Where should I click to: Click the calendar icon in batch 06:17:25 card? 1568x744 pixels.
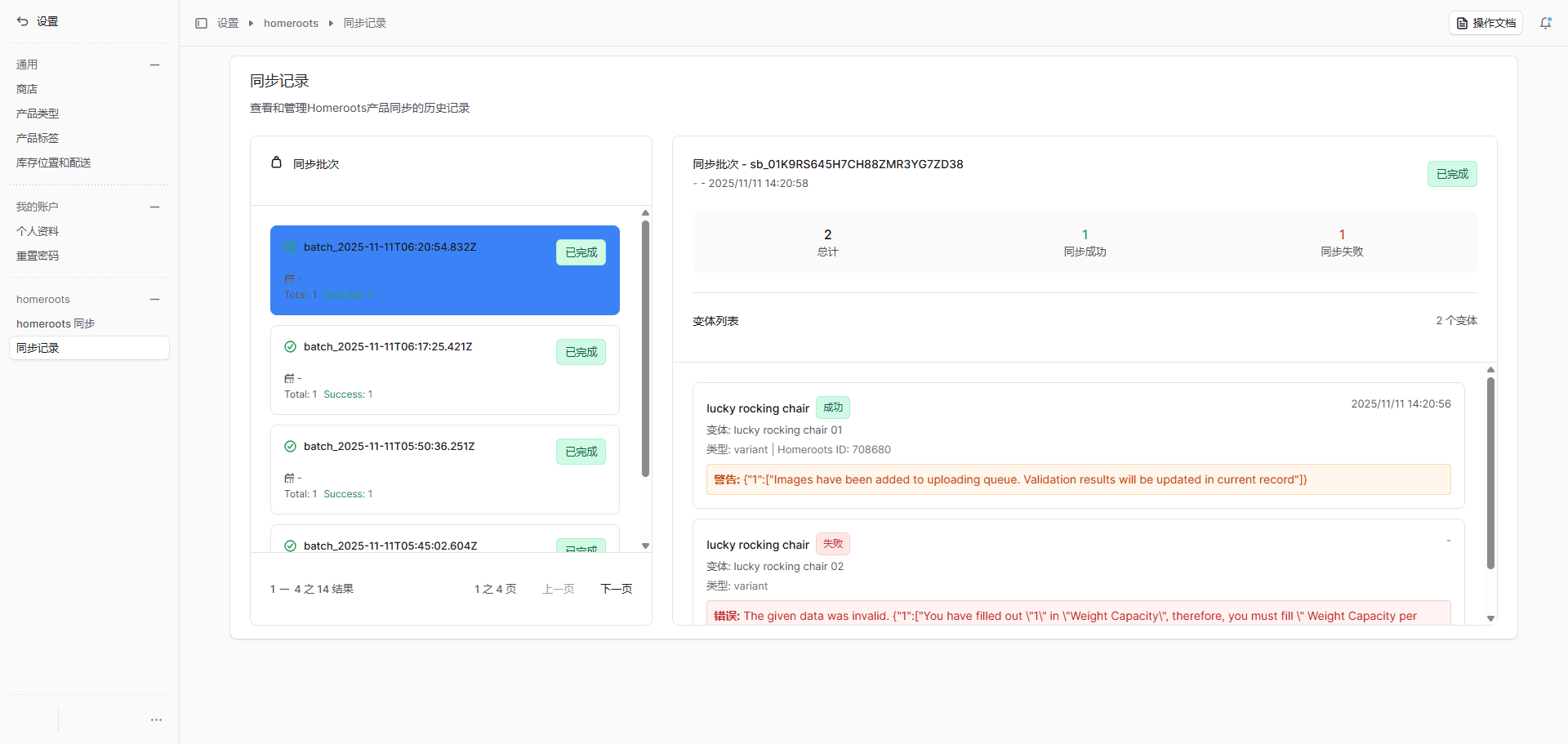289,378
